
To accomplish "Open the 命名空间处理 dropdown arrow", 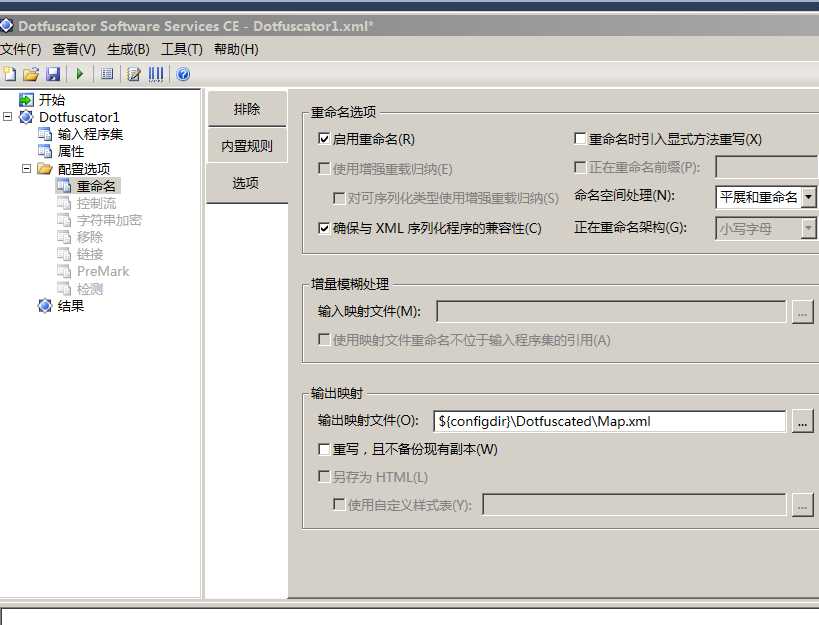I will pyautogui.click(x=809, y=197).
